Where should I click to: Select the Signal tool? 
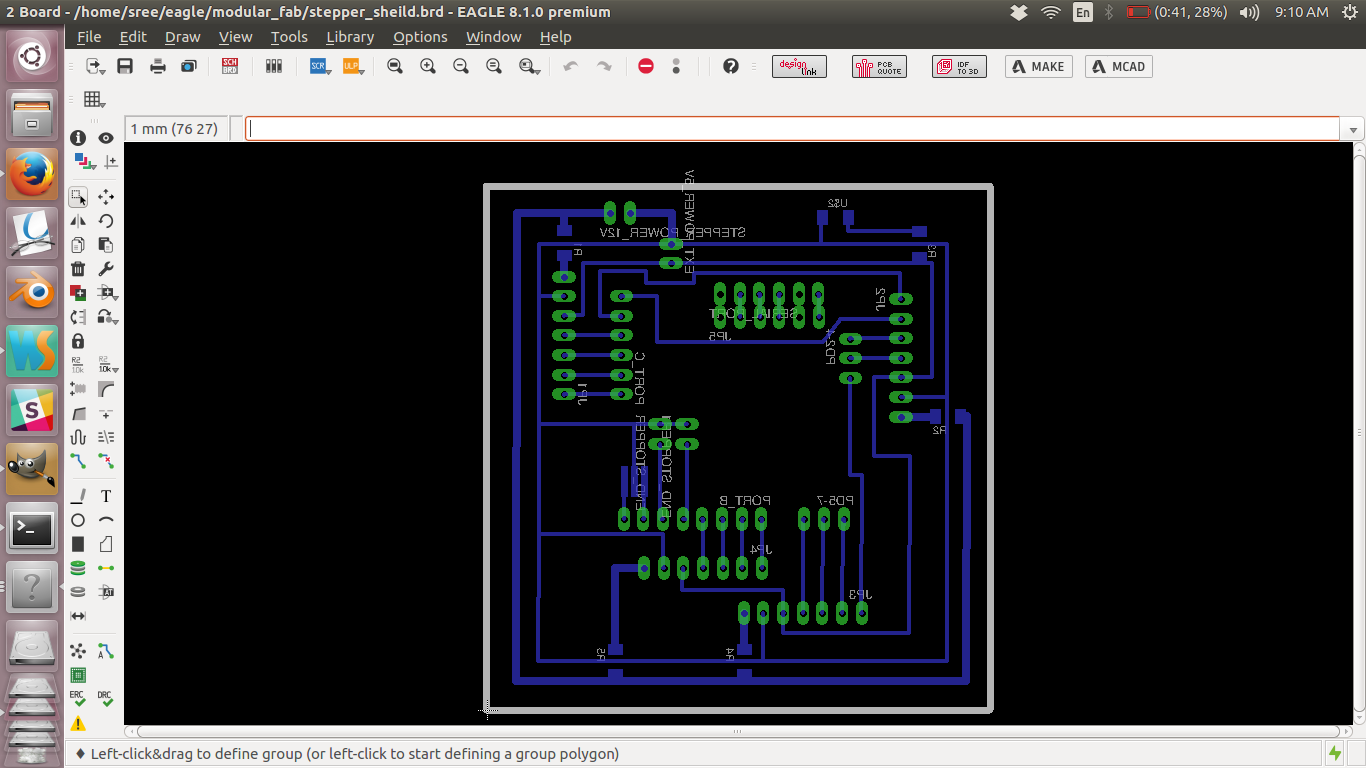tap(106, 568)
